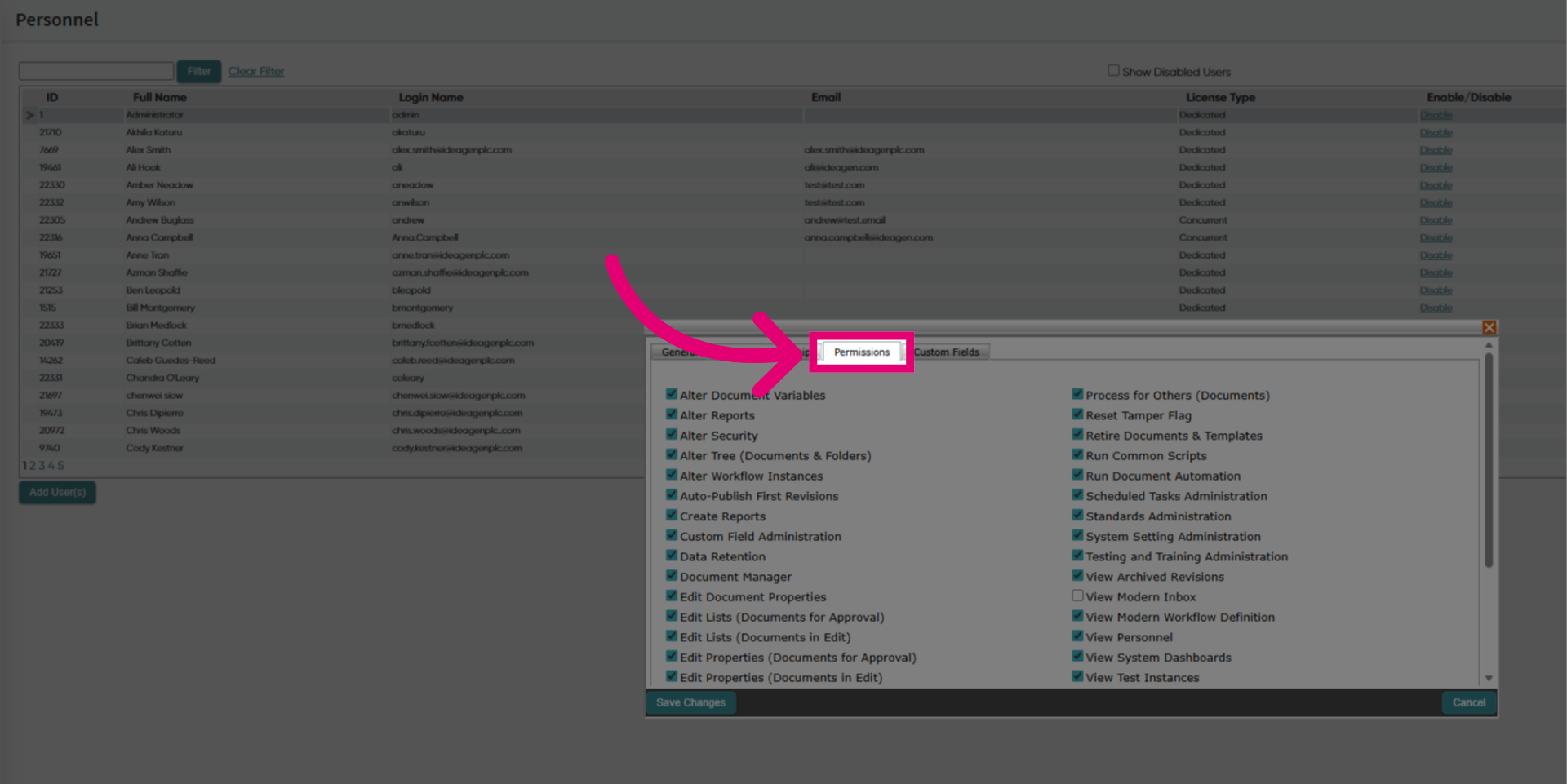Click the row selector arrow beside Administrator

coord(29,115)
